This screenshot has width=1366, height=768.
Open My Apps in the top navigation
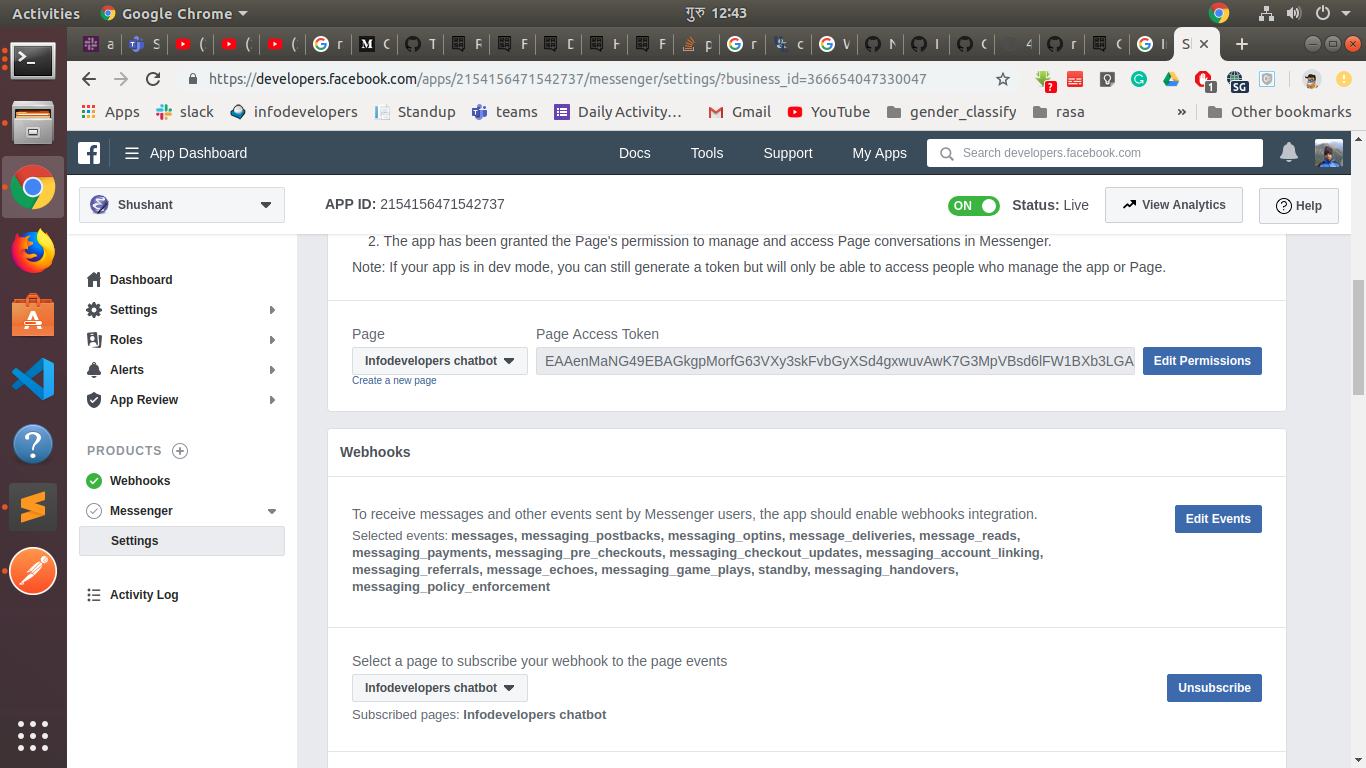[x=879, y=153]
